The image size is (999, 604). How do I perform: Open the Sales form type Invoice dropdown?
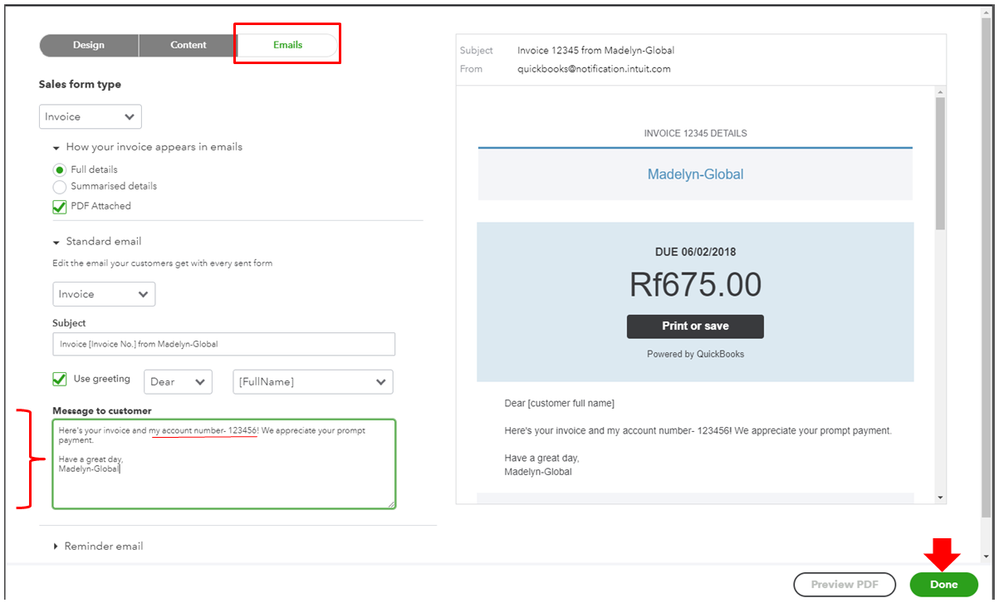point(90,117)
